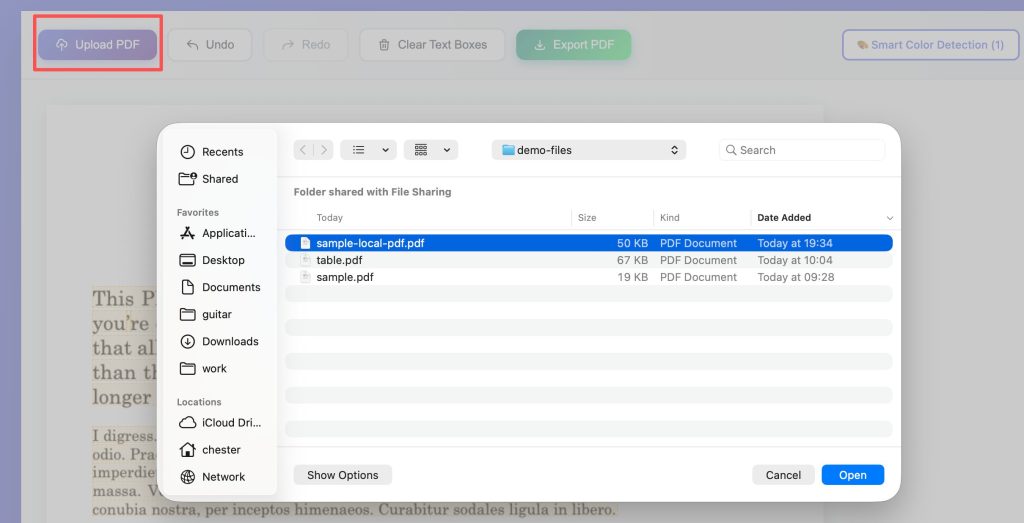
Task: Click the back navigation arrow
Action: point(303,150)
